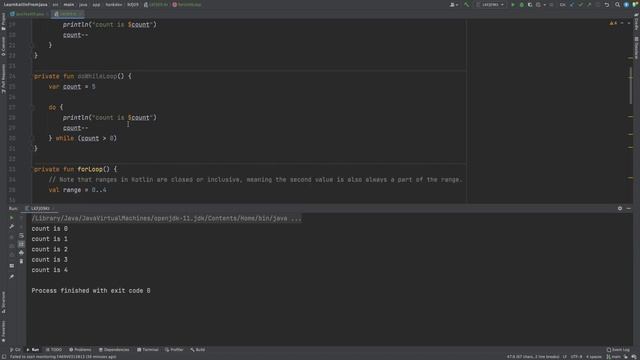Click the editor vertical scrollbar thumb
Viewport: 640px width, 360px height.
click(x=631, y=86)
